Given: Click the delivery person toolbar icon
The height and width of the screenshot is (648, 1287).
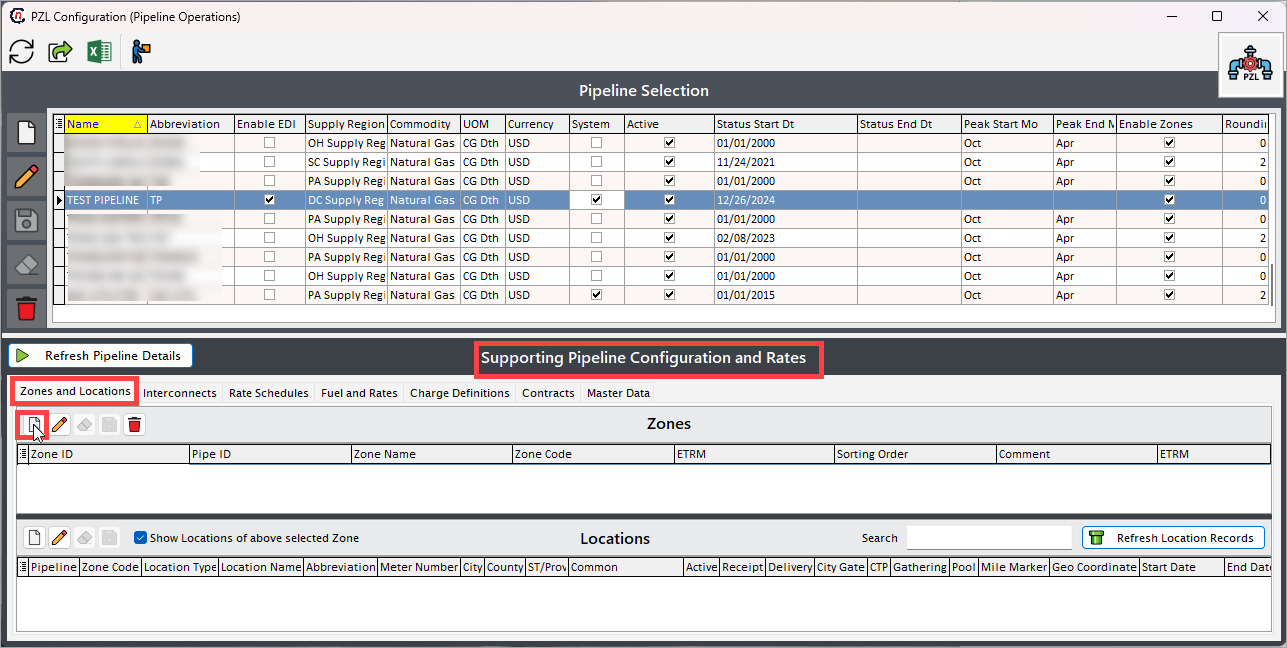Looking at the screenshot, I should click(141, 52).
